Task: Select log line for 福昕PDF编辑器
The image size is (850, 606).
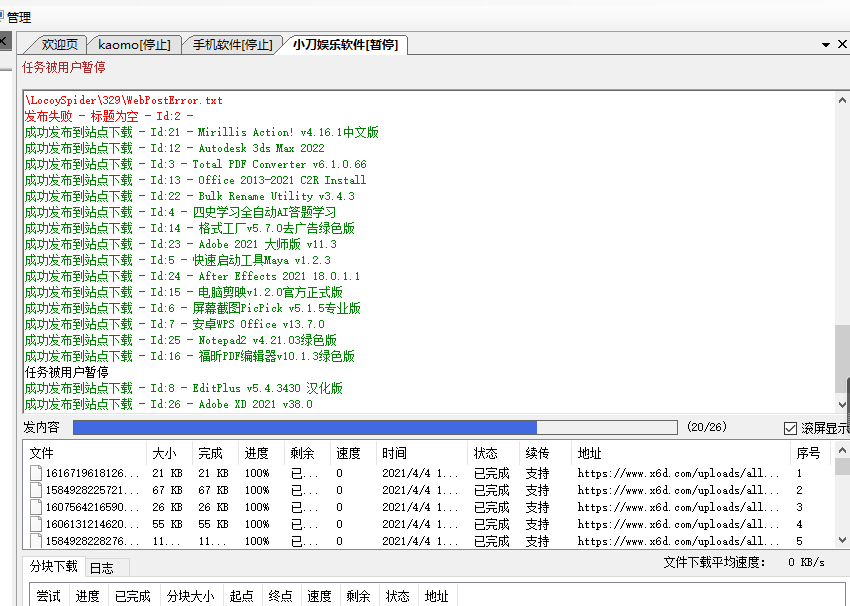Action: tap(190, 356)
